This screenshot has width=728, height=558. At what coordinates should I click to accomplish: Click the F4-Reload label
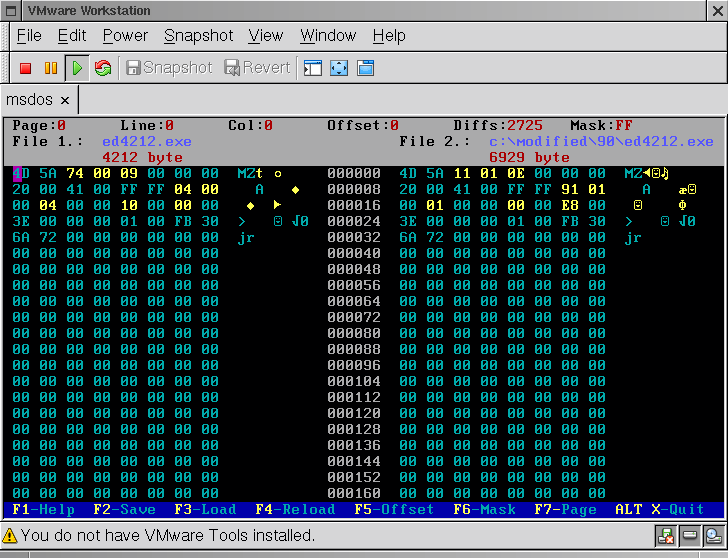pos(295,510)
